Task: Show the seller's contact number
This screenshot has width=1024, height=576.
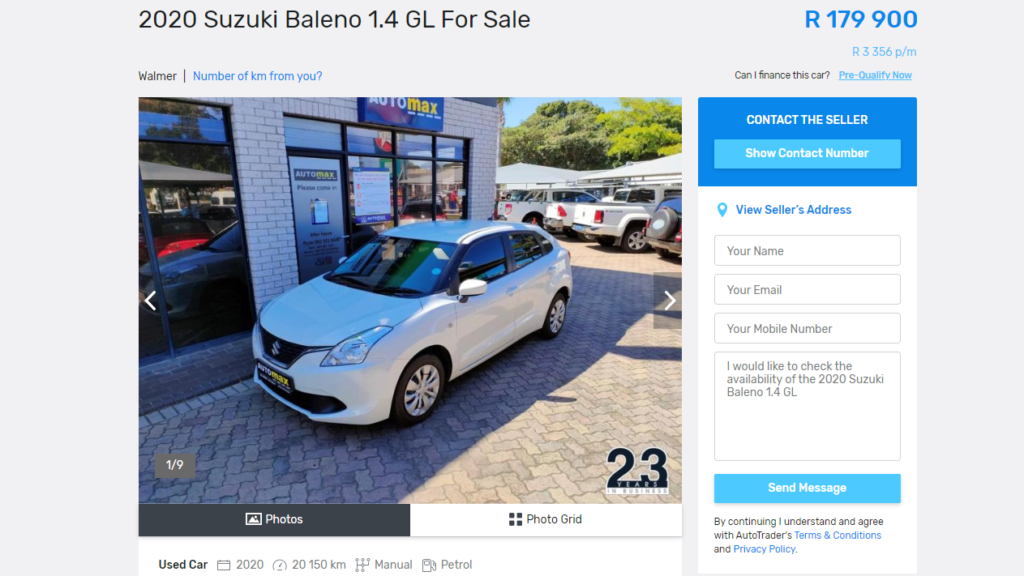Action: tap(807, 153)
